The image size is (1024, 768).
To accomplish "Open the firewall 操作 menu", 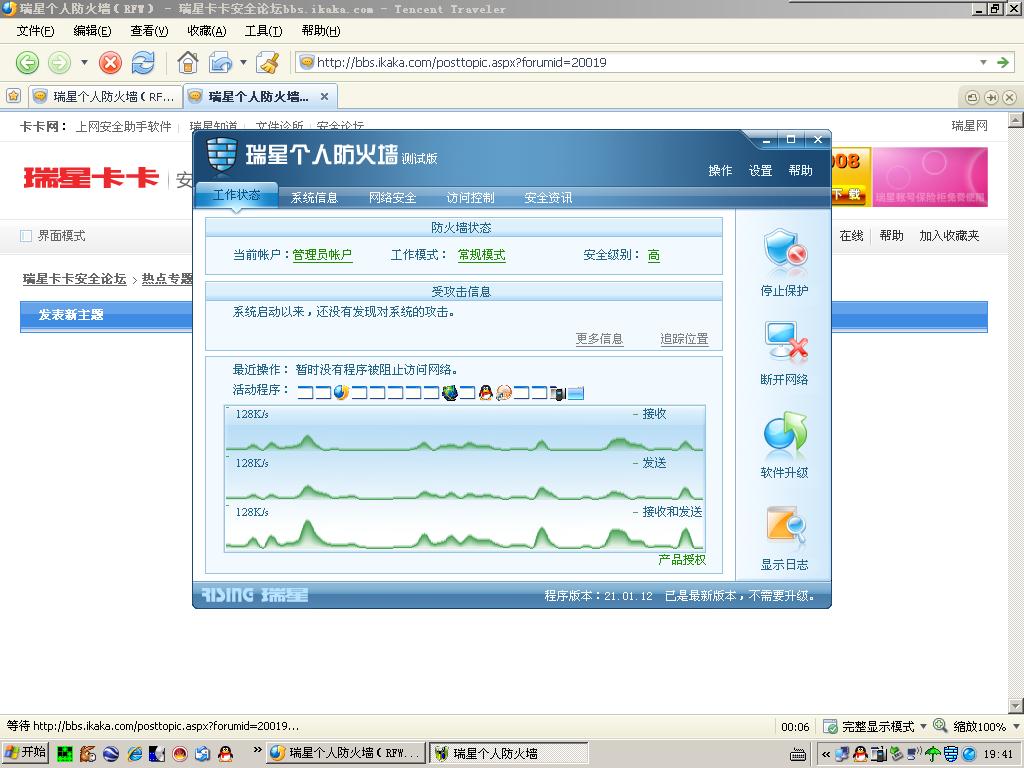I will click(720, 170).
